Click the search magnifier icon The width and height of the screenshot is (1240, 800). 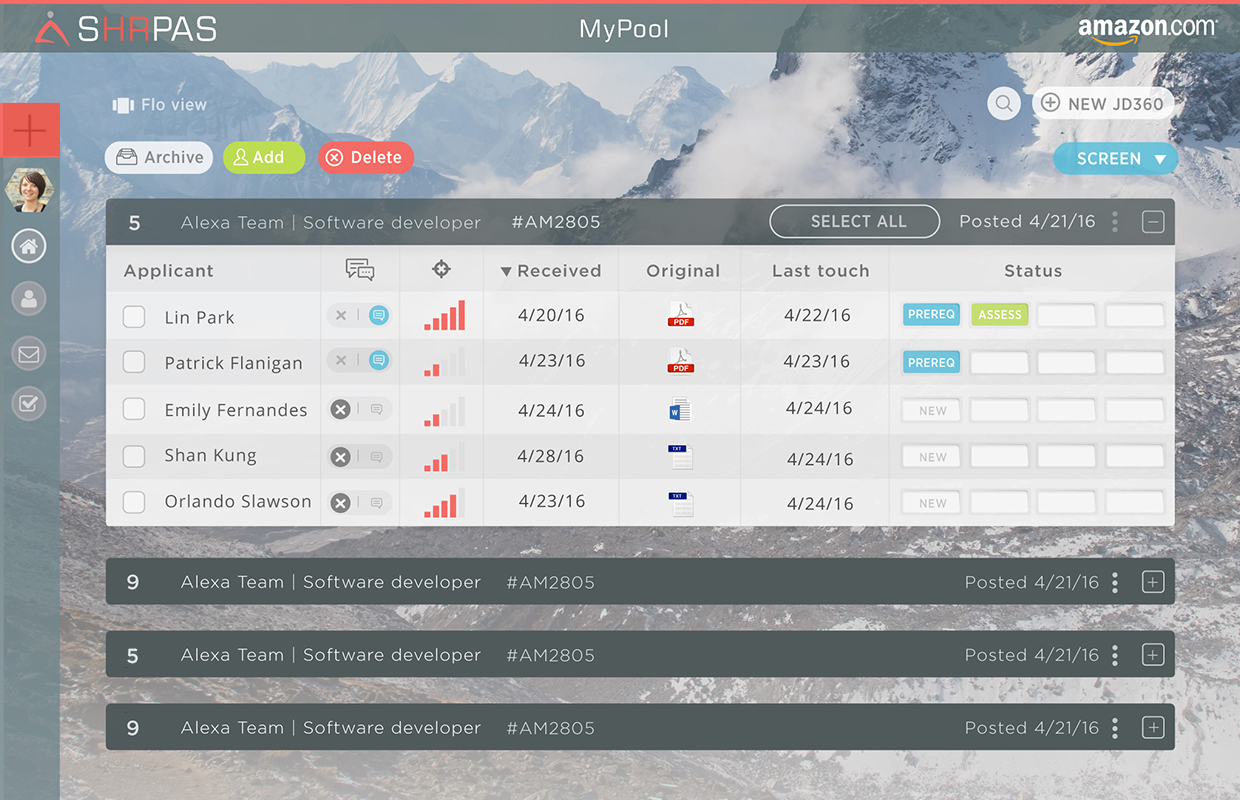pyautogui.click(x=1003, y=103)
